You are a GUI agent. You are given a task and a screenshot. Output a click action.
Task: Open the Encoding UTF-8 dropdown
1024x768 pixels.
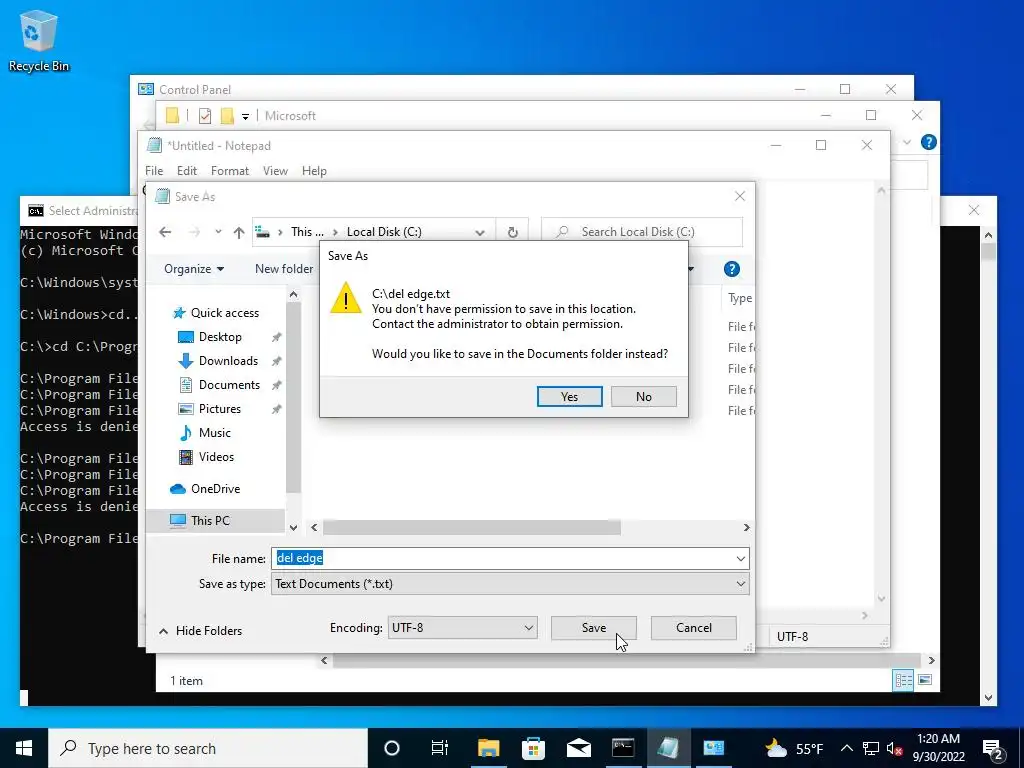coord(462,628)
